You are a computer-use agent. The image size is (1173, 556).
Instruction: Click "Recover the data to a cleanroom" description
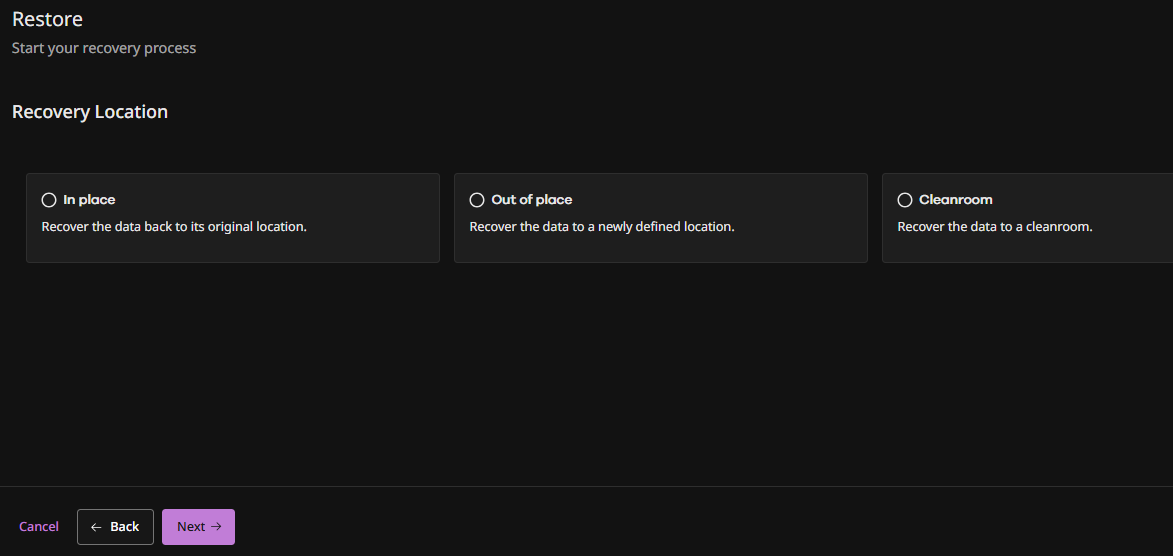coord(995,227)
